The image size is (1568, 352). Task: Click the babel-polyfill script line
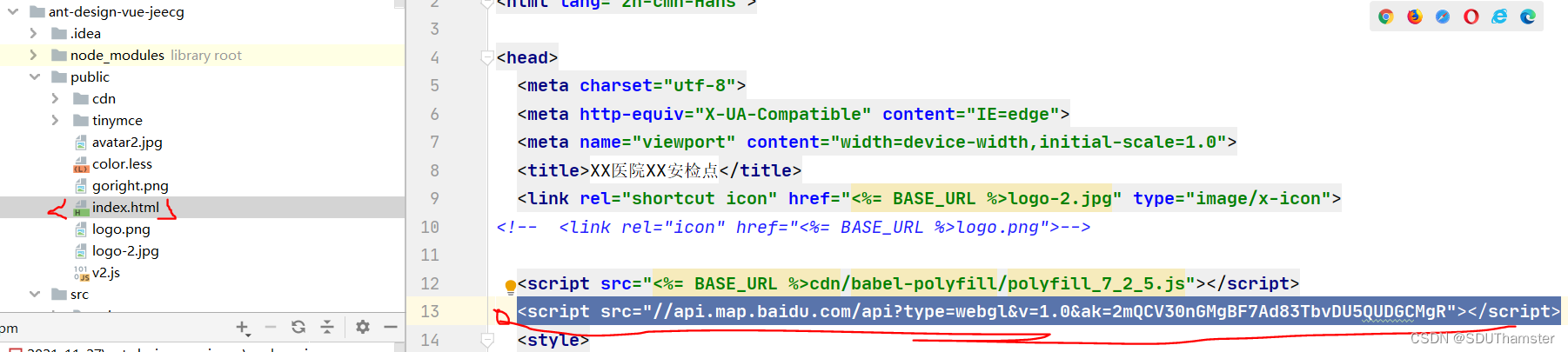coord(908,284)
